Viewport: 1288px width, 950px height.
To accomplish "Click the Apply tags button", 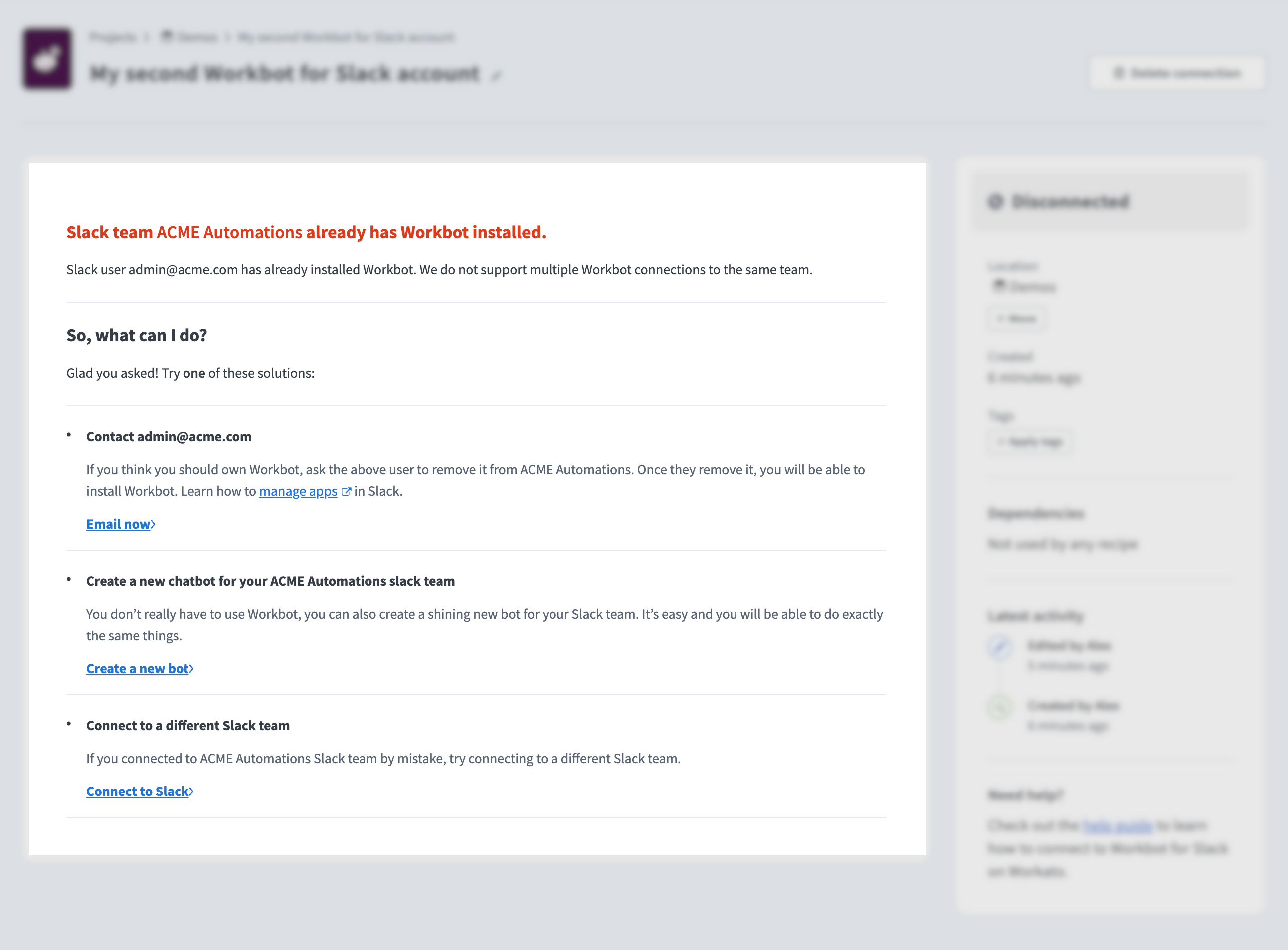I will coord(1030,441).
